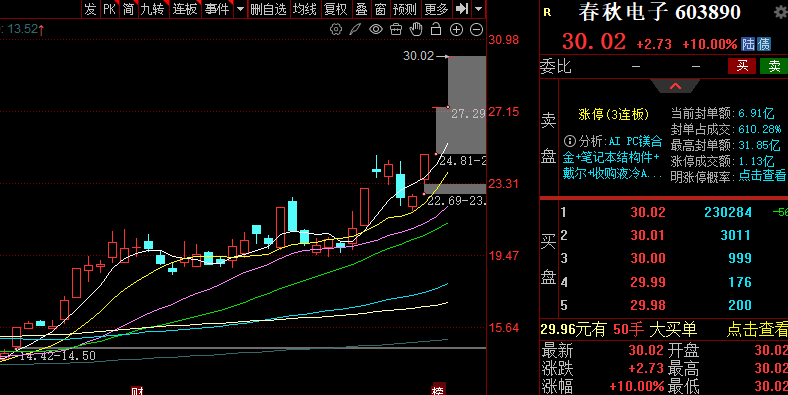Screen dimensions: 788x395
Task: Click the red 买 buy button
Action: (742, 66)
